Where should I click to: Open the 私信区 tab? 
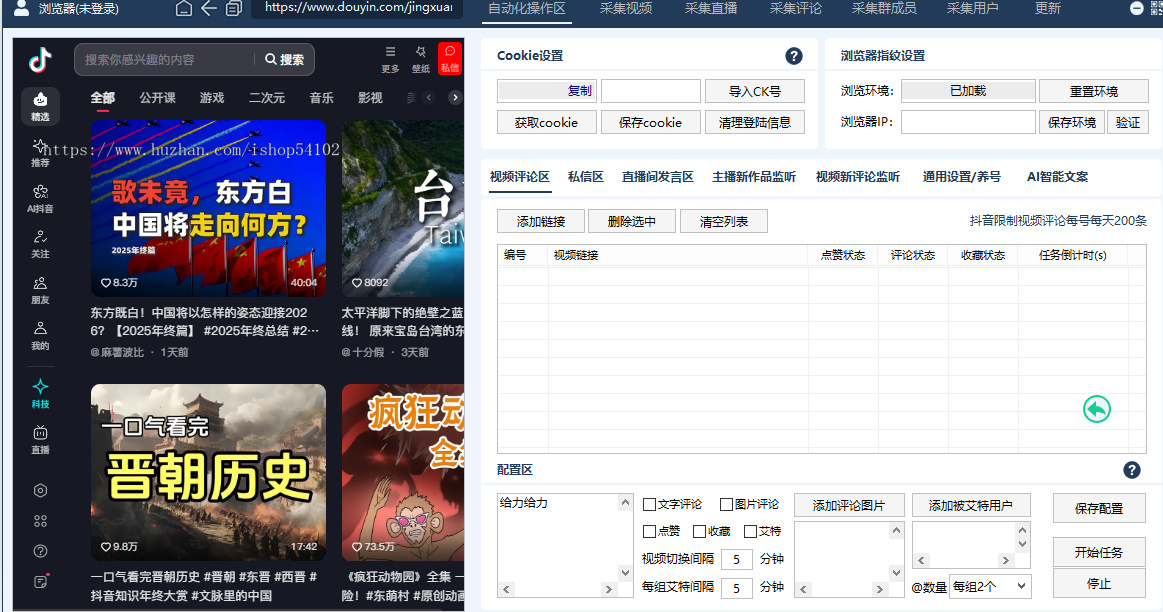pos(585,177)
